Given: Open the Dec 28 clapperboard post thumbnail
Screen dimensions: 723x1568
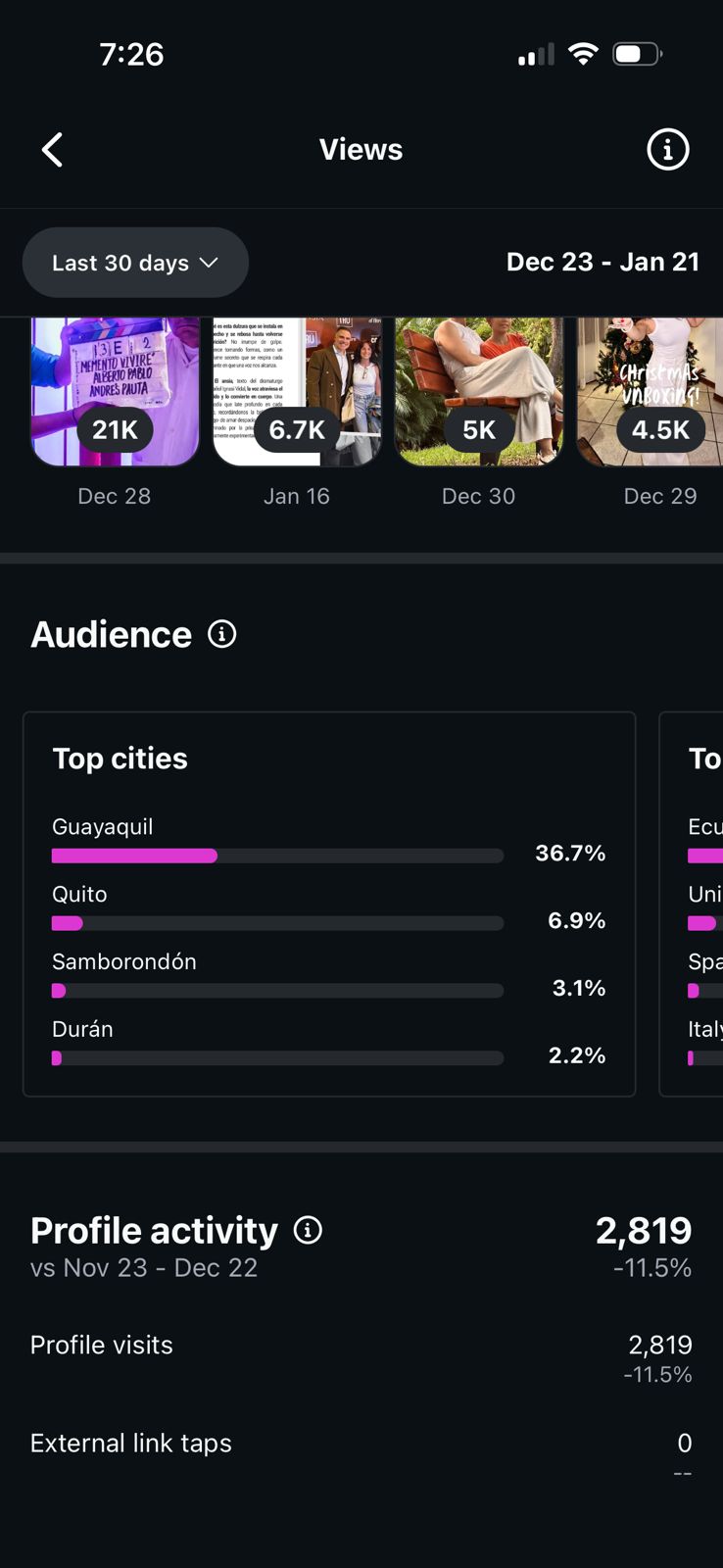Looking at the screenshot, I should click(x=115, y=392).
